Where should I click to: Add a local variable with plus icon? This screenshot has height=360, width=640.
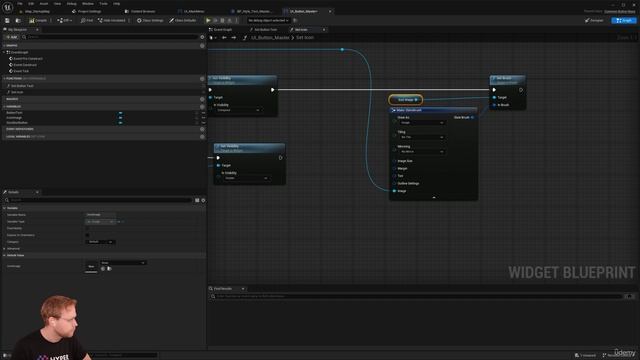pyautogui.click(x=202, y=137)
